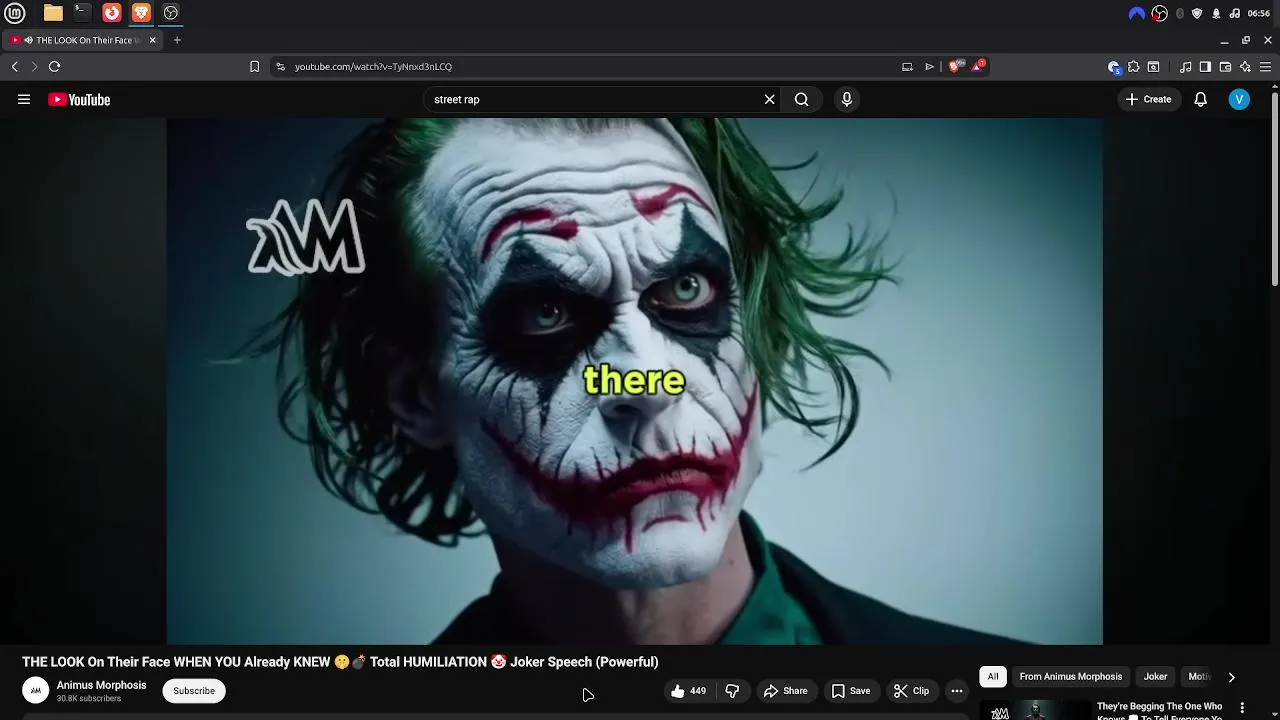Click the Clip button
This screenshot has width=1280, height=720.
(x=911, y=691)
